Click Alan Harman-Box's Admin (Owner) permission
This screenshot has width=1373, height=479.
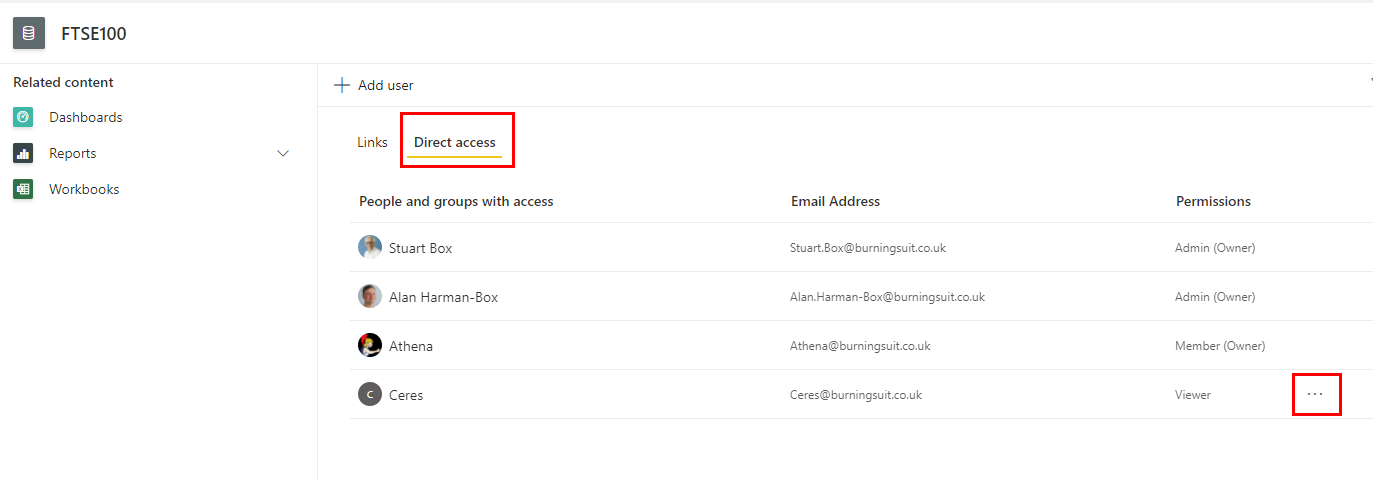click(1215, 297)
